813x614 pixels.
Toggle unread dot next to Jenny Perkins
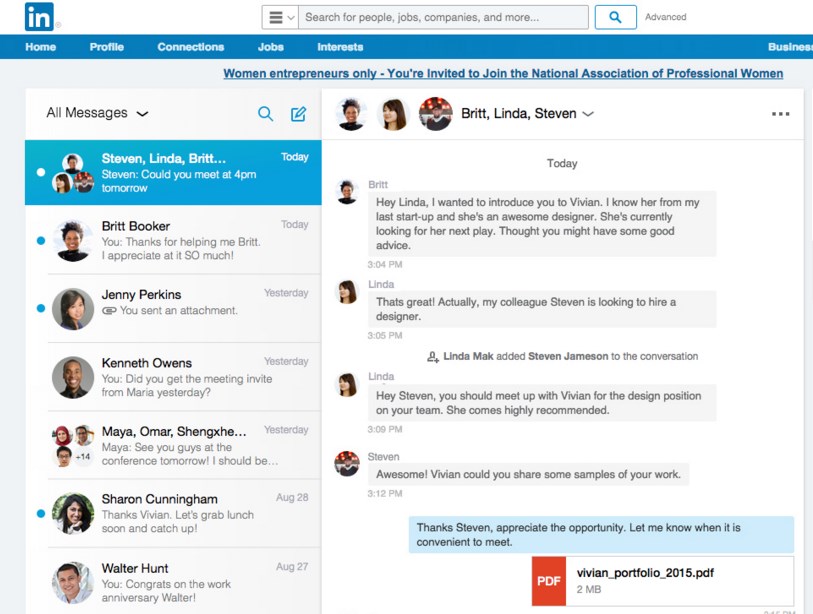[41, 309]
